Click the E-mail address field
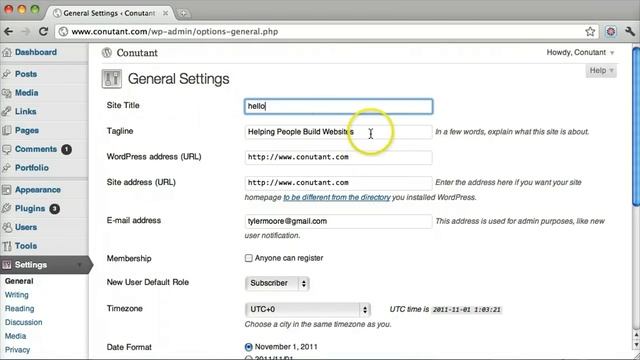 point(338,221)
